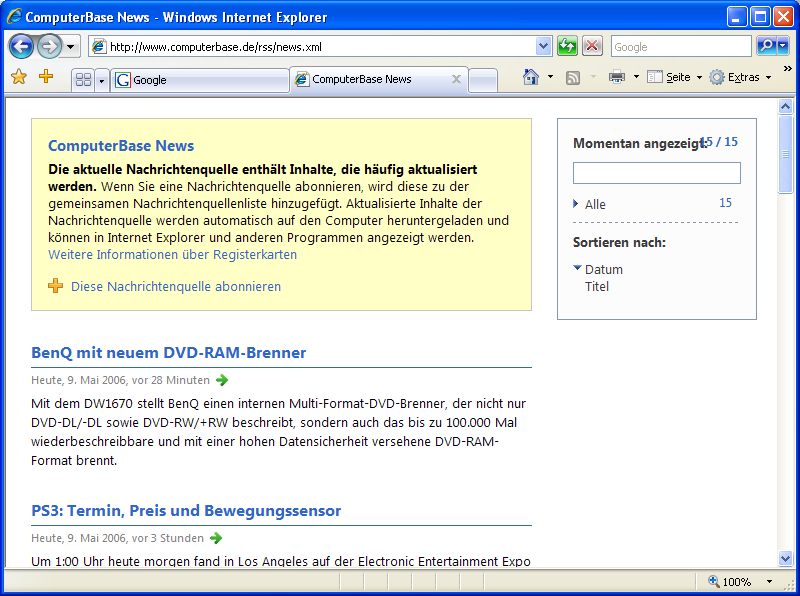Open the Extras menu
The height and width of the screenshot is (596, 800).
point(740,77)
